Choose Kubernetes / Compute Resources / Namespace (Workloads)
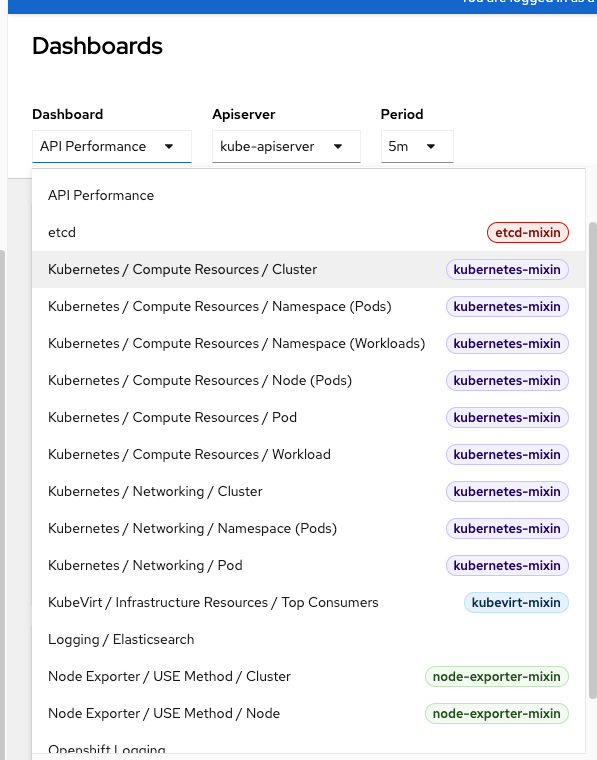Image resolution: width=597 pixels, height=760 pixels. click(x=308, y=344)
